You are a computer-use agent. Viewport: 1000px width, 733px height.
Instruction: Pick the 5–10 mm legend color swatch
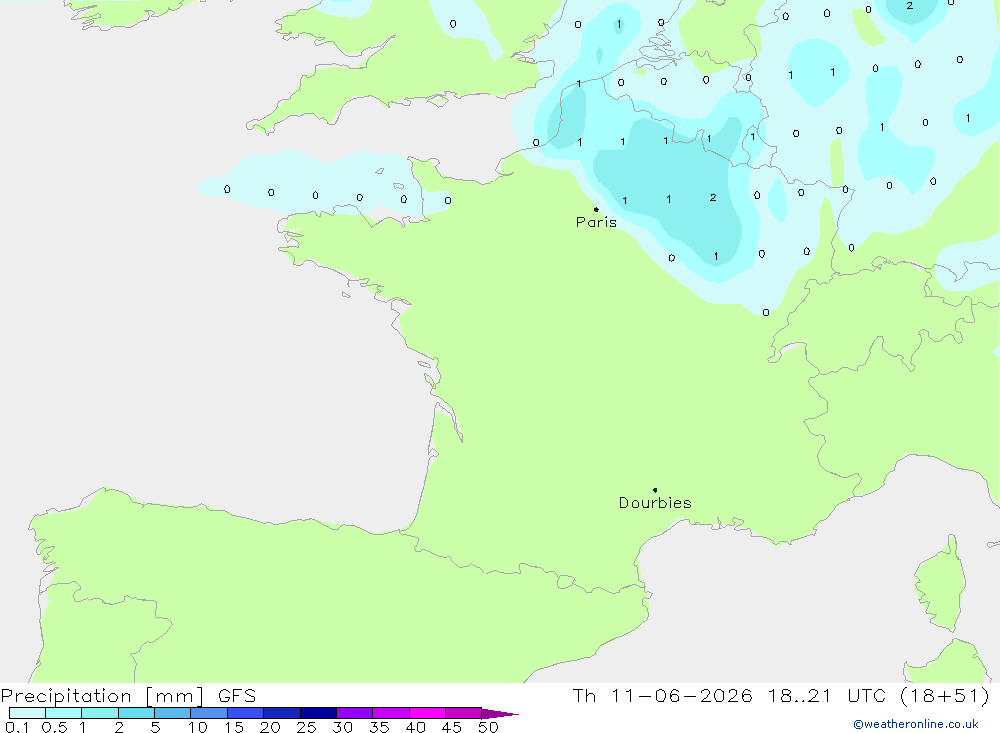(x=173, y=713)
